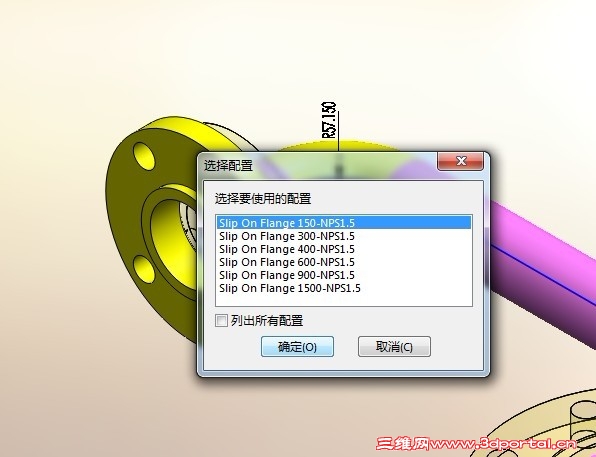The height and width of the screenshot is (457, 596).
Task: Select Slip On Flange 1500-NPS1.5 item
Action: [x=344, y=288]
